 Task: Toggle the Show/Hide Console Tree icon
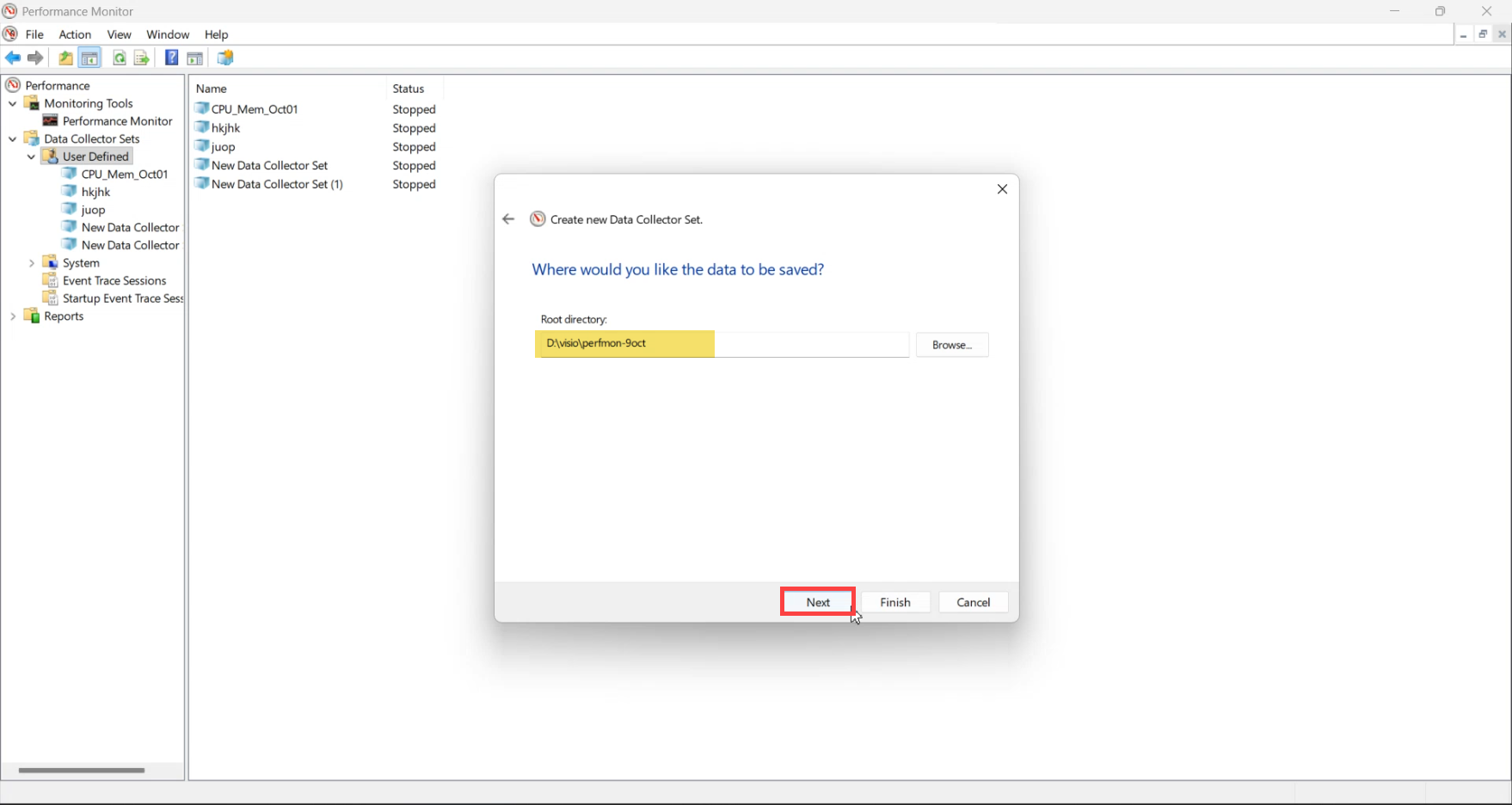(x=89, y=58)
